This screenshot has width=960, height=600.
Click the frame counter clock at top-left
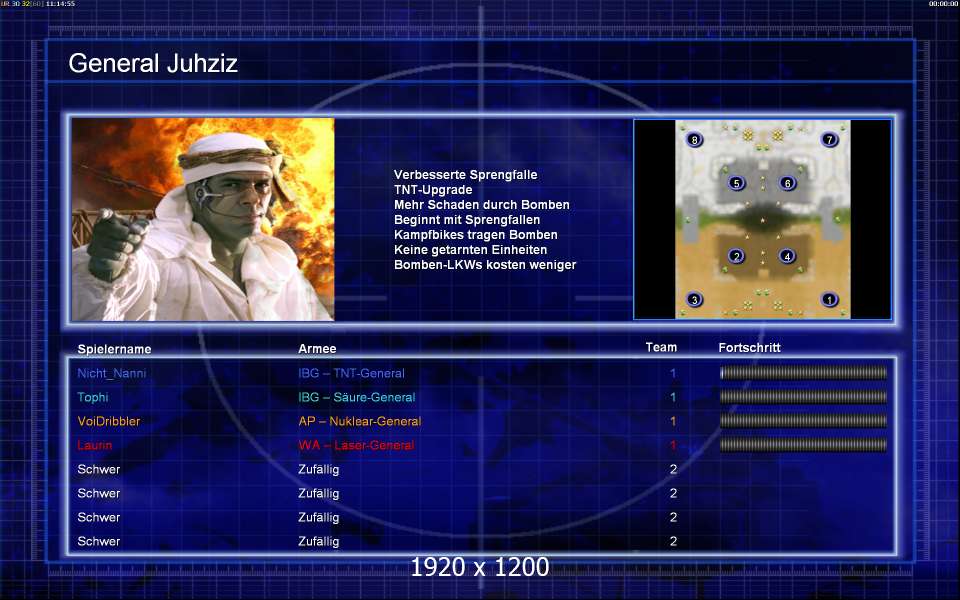[x=38, y=4]
